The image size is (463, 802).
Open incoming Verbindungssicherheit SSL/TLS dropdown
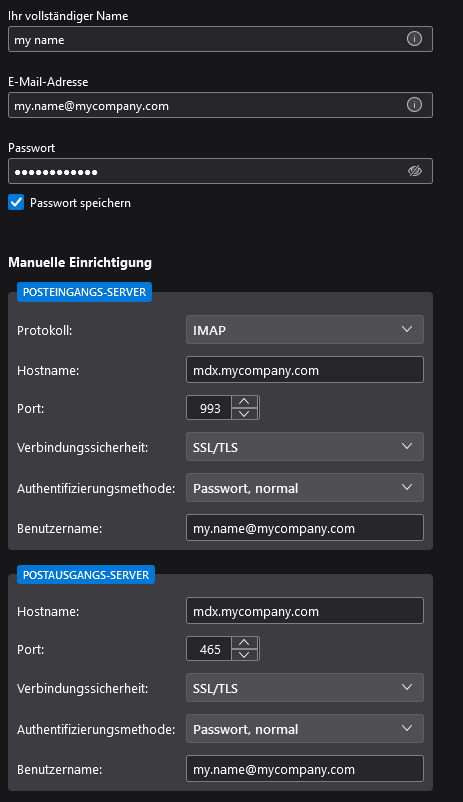pyautogui.click(x=305, y=447)
